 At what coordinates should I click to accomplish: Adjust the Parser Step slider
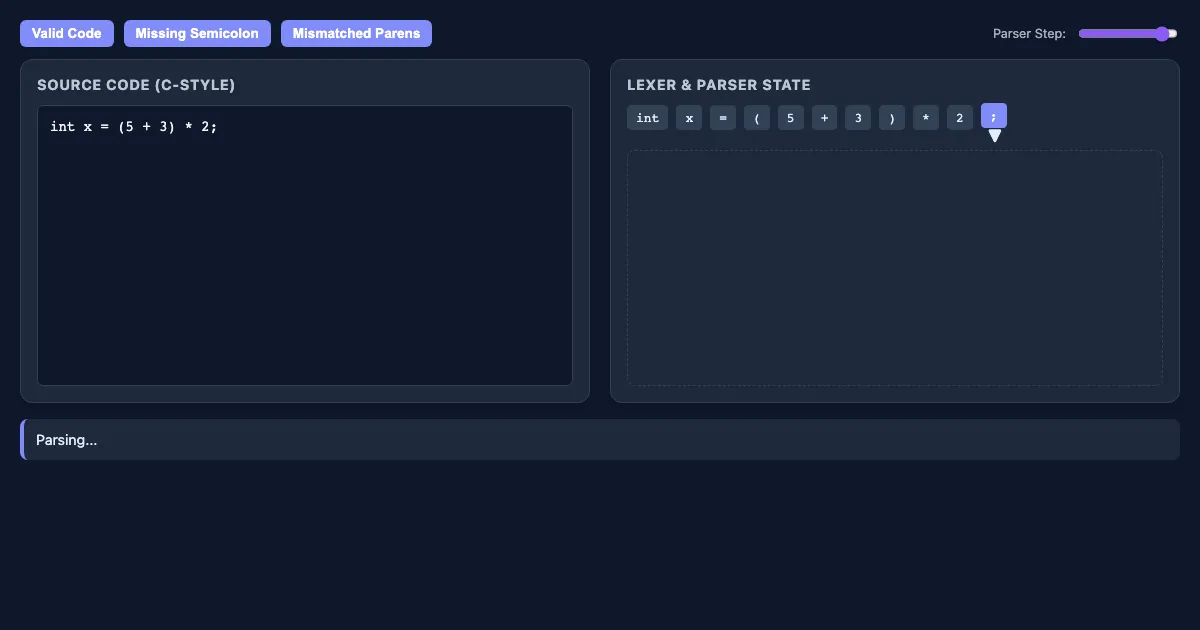tap(1128, 34)
